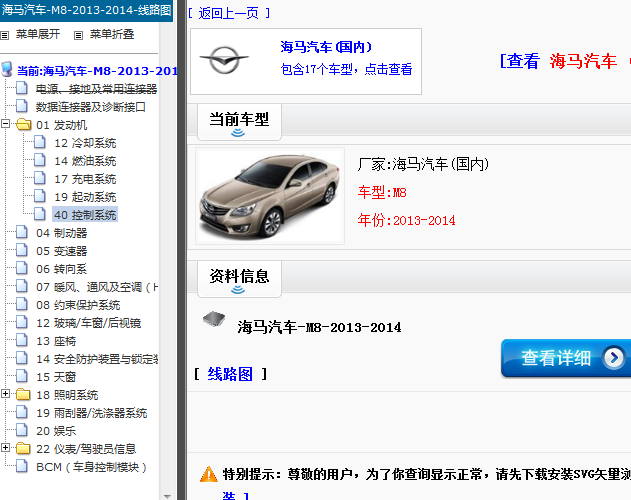Click the page icon of 13 座椅
The height and width of the screenshot is (500, 631).
coord(22,341)
